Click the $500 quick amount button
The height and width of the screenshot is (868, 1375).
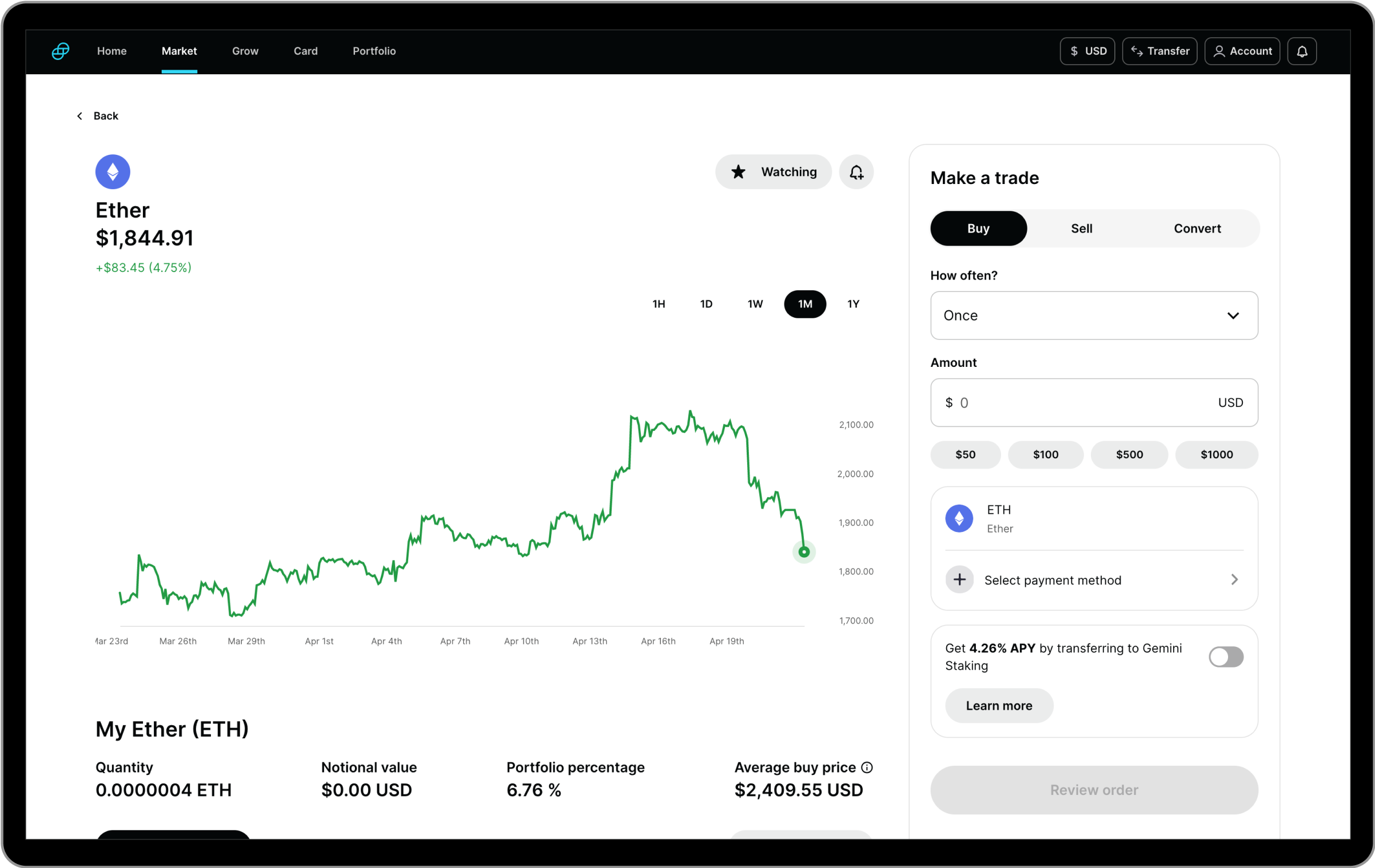pyautogui.click(x=1128, y=454)
